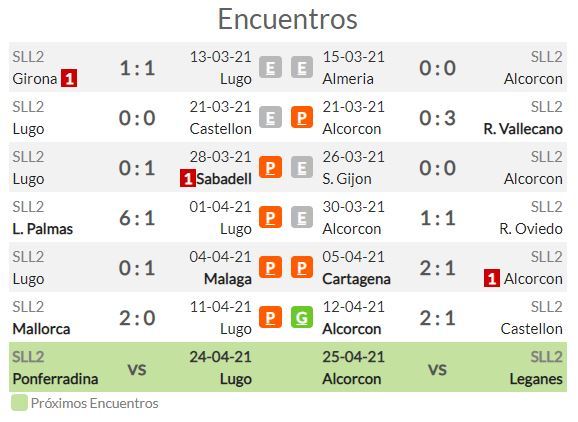Viewport: 578px width, 422px height.
Task: Click the green Próximos Encuentros legend swatch
Action: point(19,402)
